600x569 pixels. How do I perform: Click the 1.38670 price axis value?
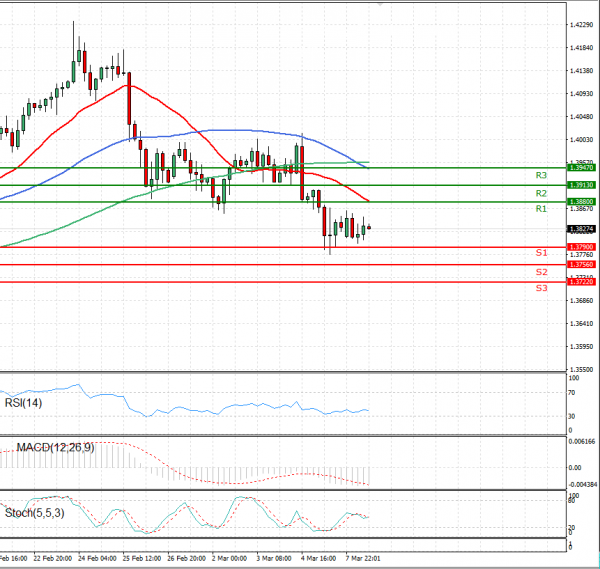[x=581, y=209]
